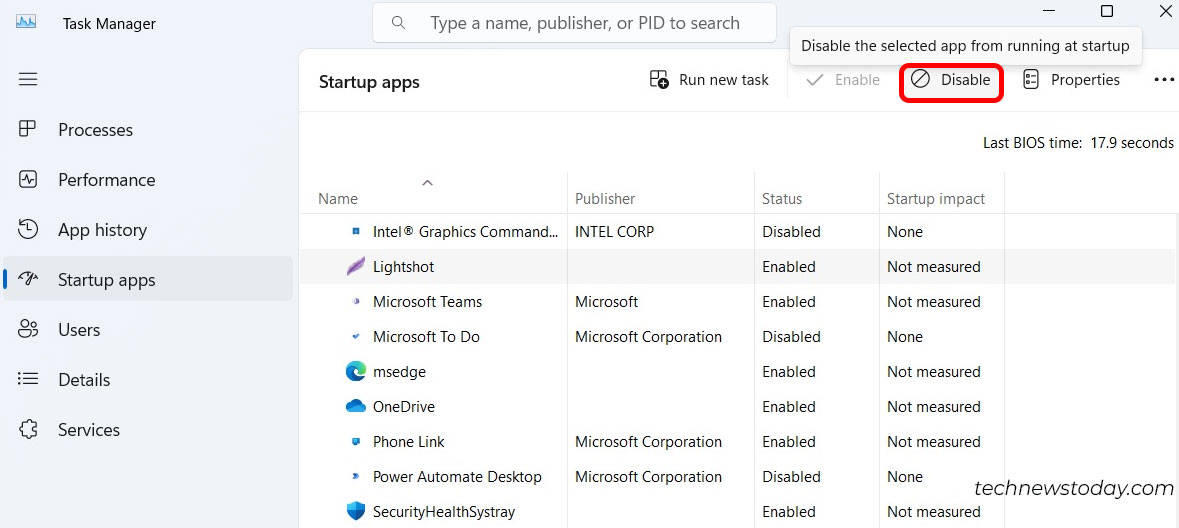Click Disabled status for Microsoft To Do
The image size is (1179, 528).
pyautogui.click(x=791, y=336)
